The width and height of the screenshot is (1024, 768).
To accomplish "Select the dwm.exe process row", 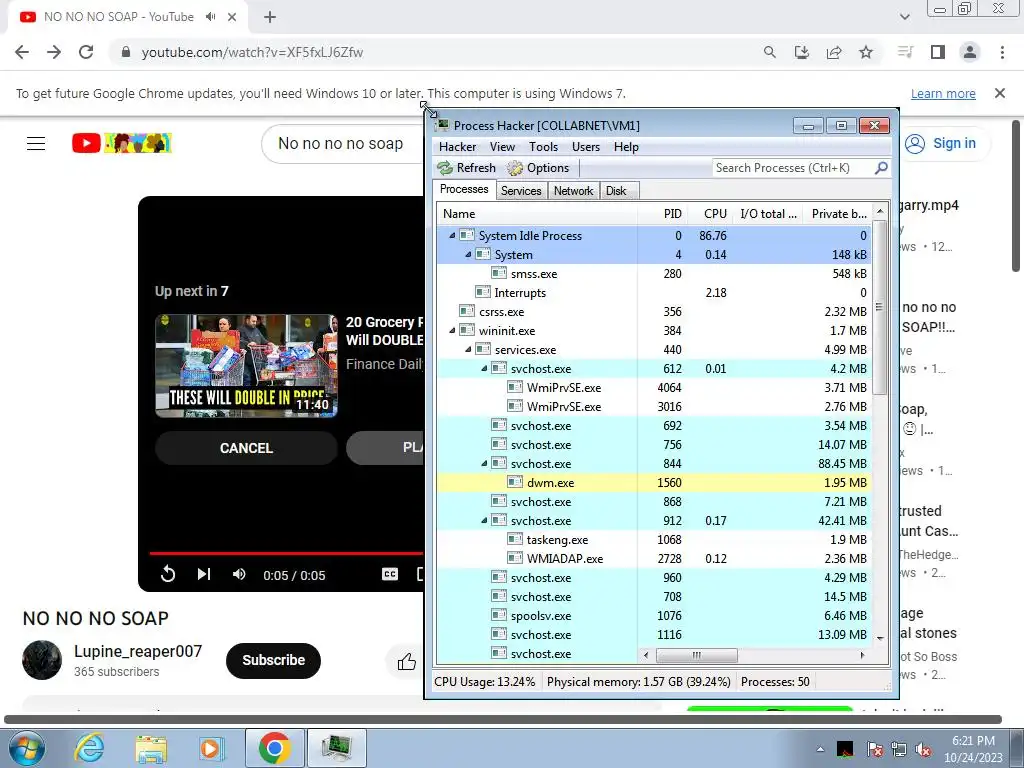I will click(654, 483).
